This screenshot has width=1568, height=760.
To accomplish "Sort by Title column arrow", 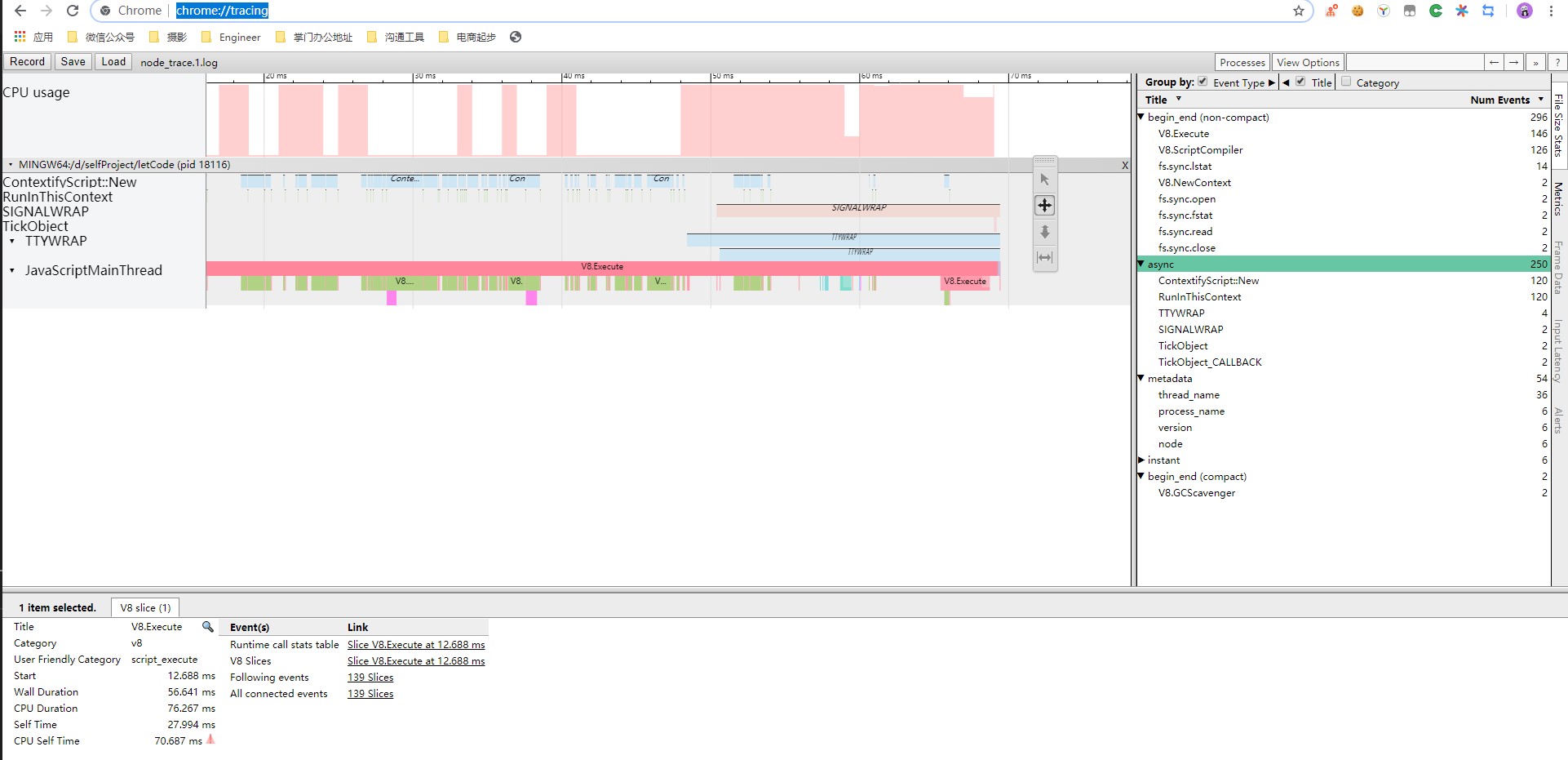I will 1178,99.
